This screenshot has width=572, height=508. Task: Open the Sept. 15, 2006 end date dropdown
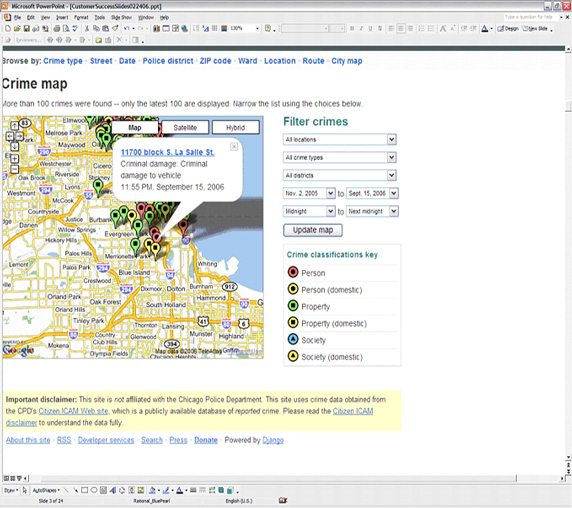[372, 193]
